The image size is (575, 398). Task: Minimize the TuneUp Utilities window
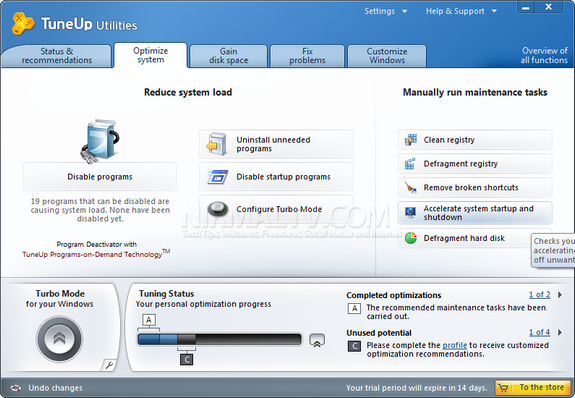[525, 7]
